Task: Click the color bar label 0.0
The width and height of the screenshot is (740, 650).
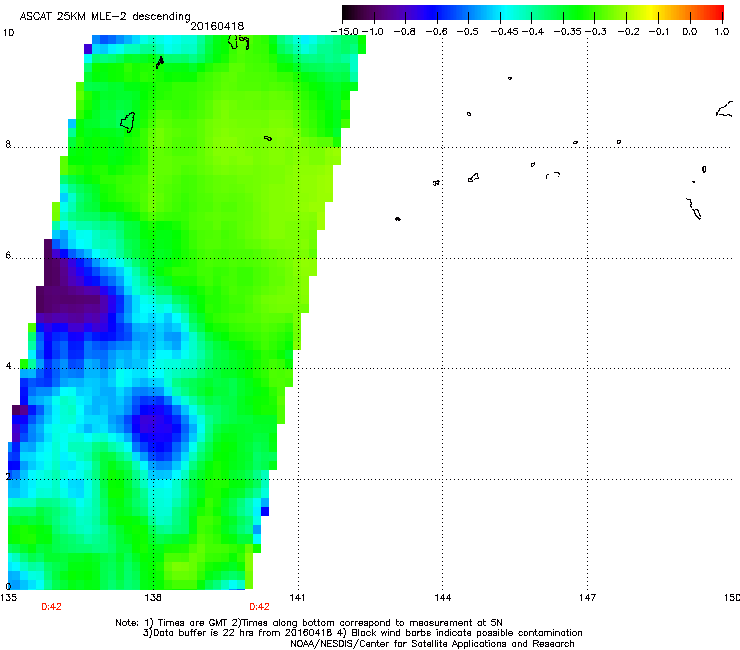Action: pos(690,32)
